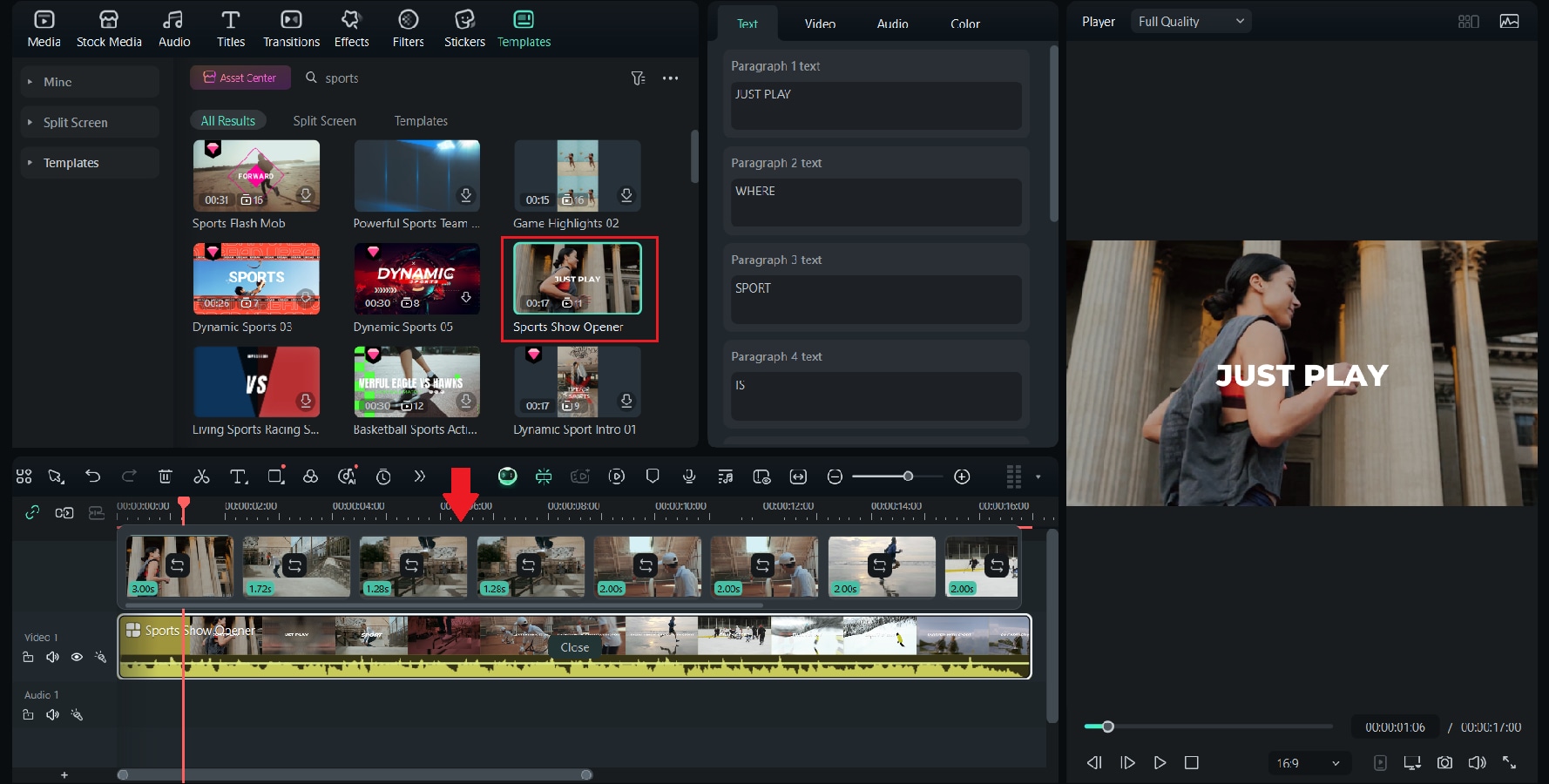Select the Split scissors tool

coord(201,476)
